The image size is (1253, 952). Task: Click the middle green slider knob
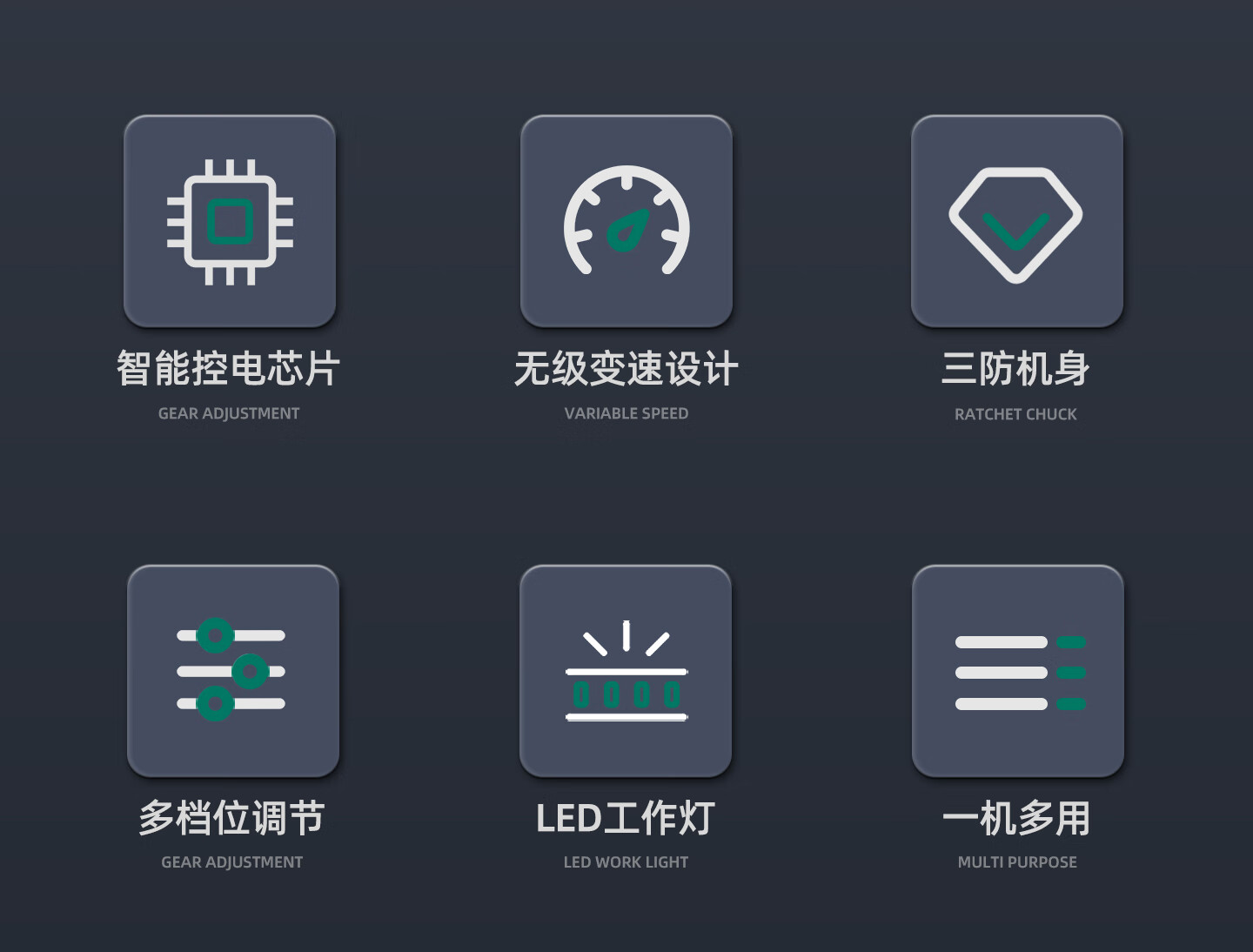click(x=251, y=671)
